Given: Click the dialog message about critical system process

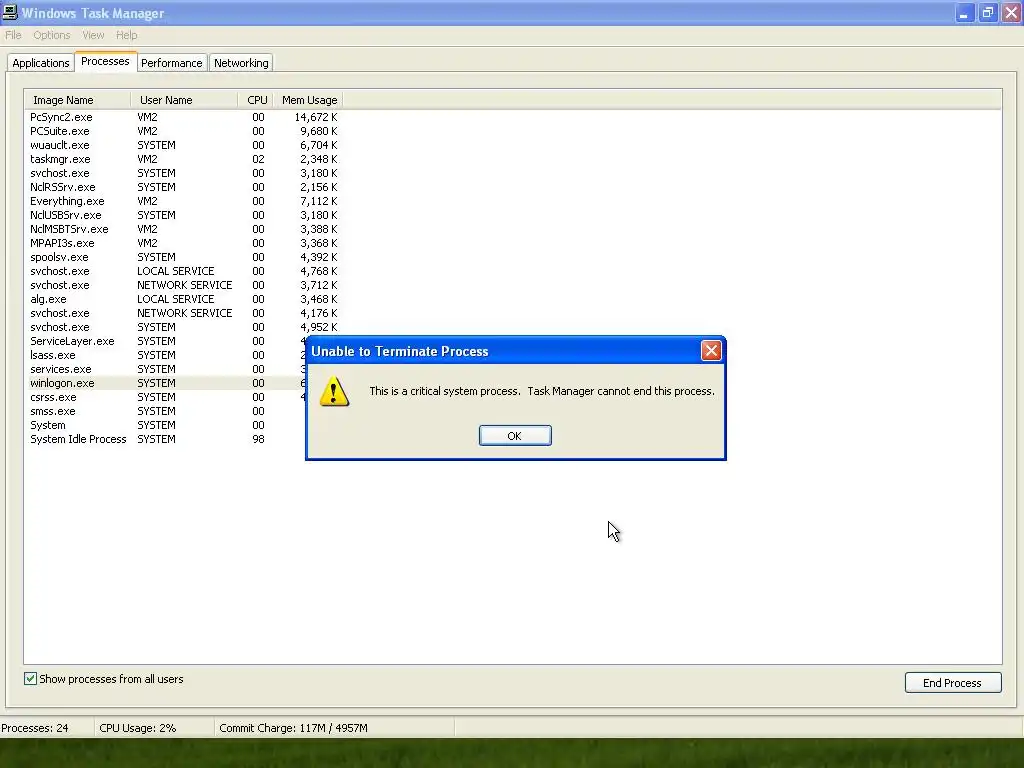Looking at the screenshot, I should pos(542,391).
